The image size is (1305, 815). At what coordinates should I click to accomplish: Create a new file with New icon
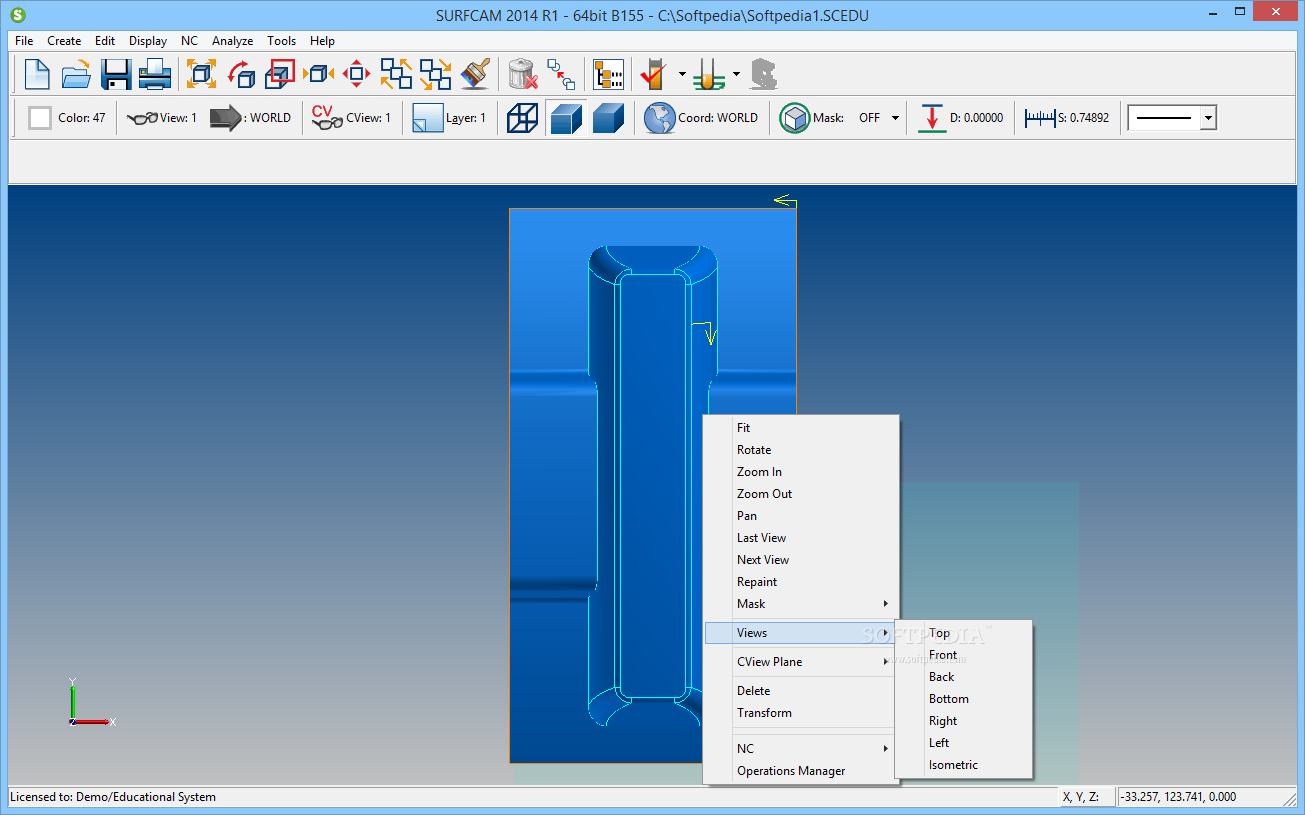[x=37, y=74]
